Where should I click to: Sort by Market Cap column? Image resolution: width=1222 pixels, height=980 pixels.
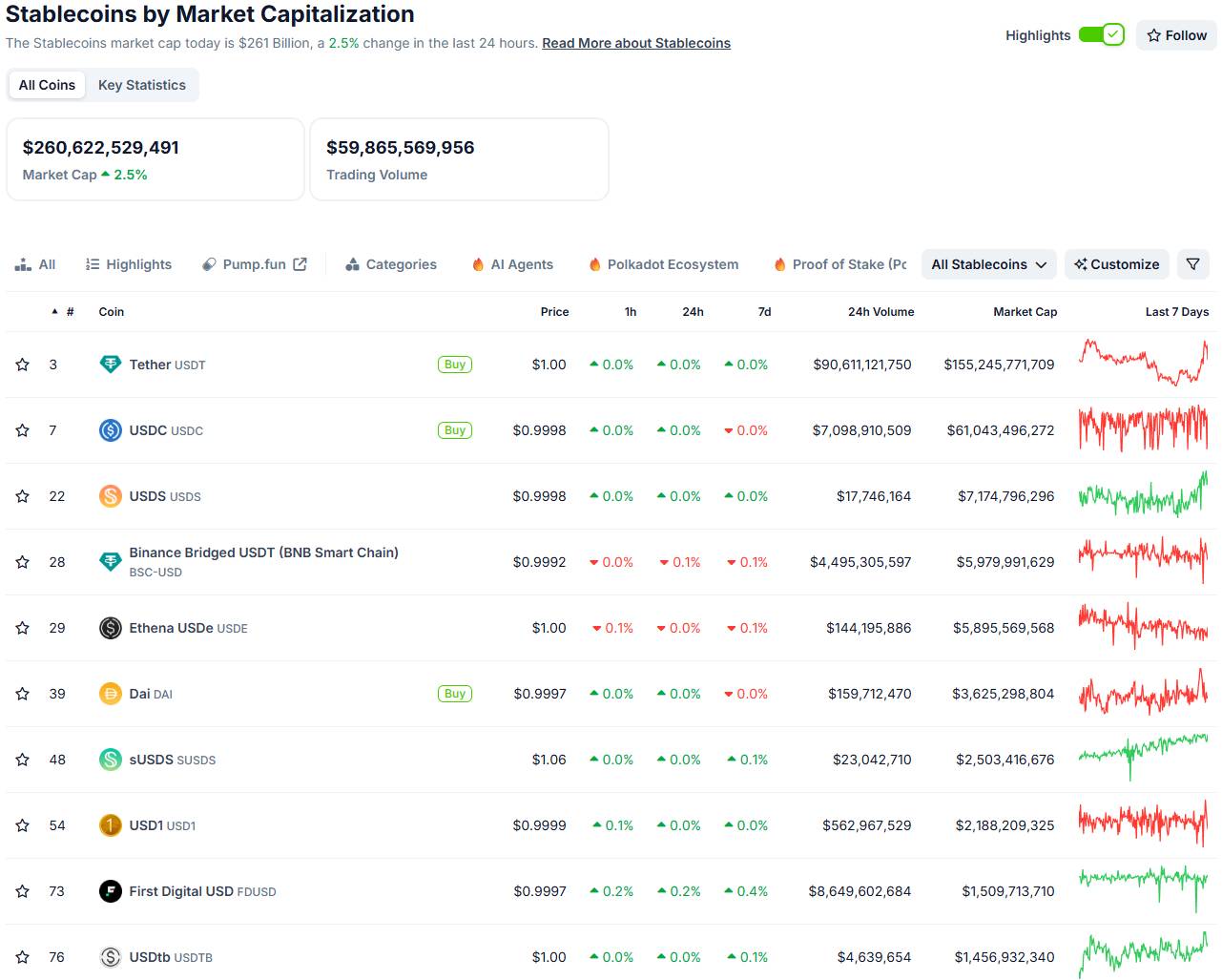click(1025, 312)
